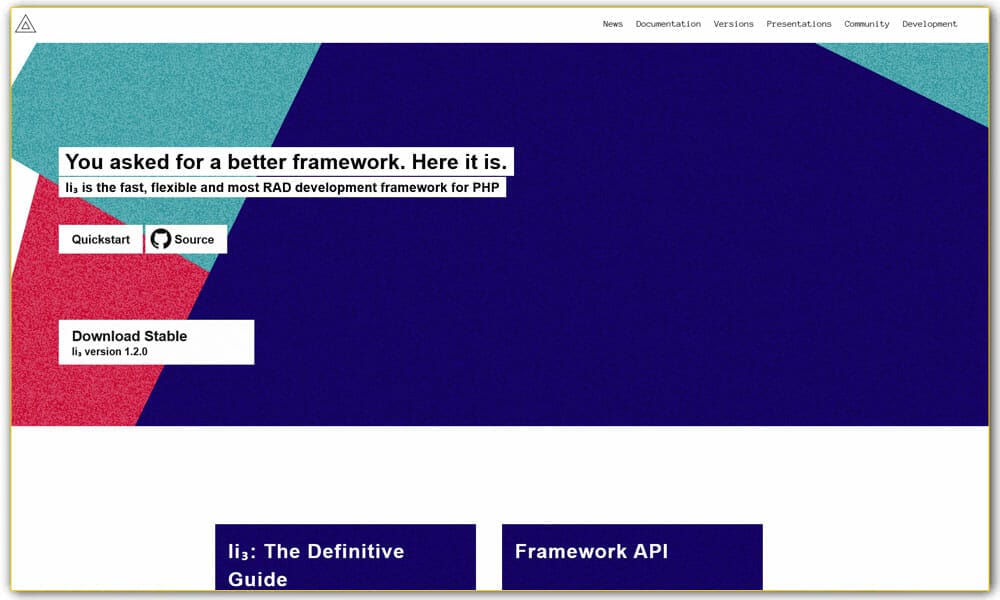1000x600 pixels.
Task: Go to the Documentation page
Action: click(x=668, y=24)
